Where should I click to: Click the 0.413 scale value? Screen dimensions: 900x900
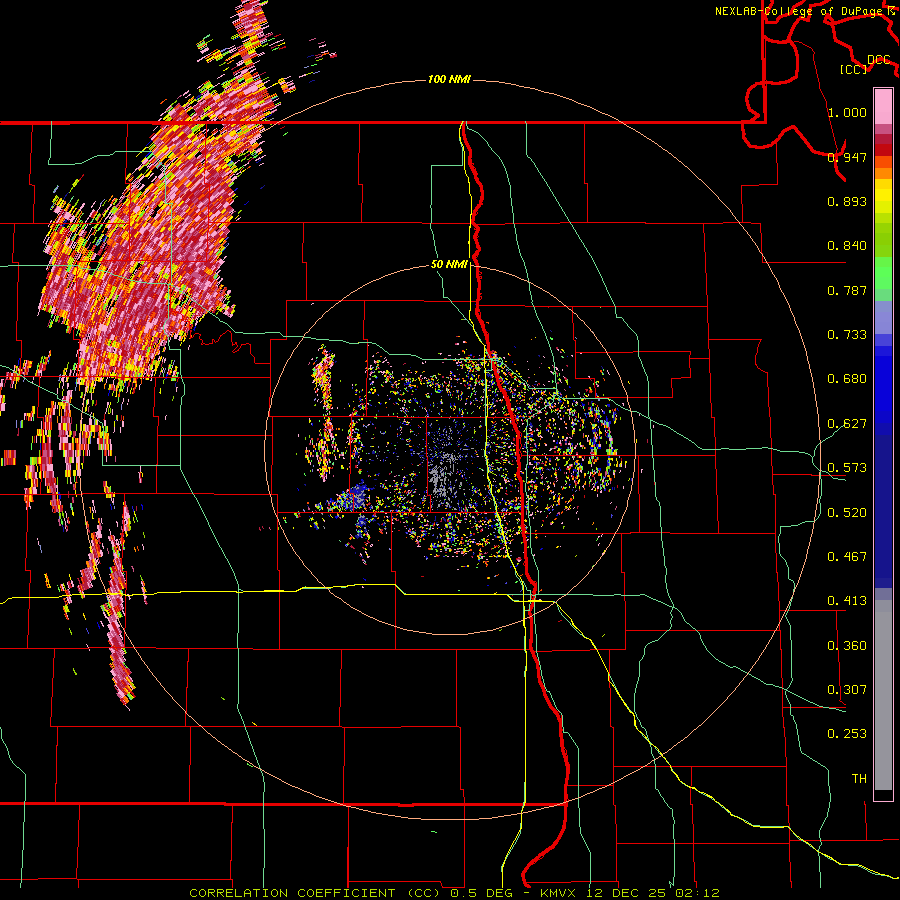coord(847,601)
